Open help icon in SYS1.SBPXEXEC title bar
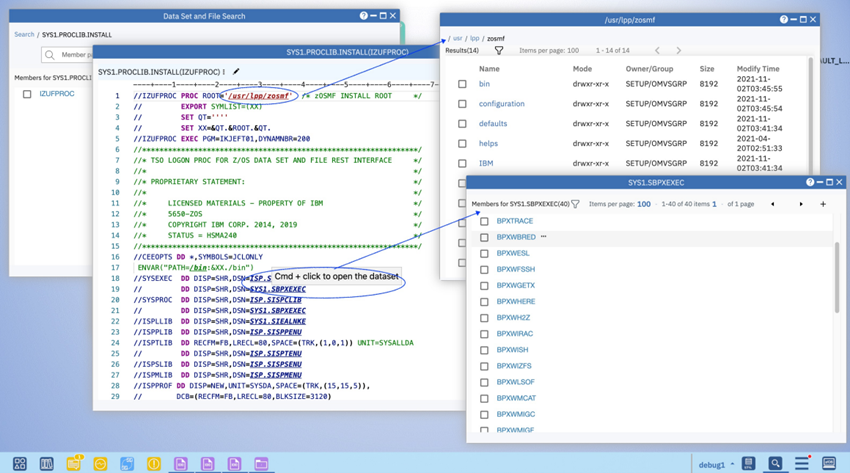This screenshot has height=473, width=850. coord(810,183)
